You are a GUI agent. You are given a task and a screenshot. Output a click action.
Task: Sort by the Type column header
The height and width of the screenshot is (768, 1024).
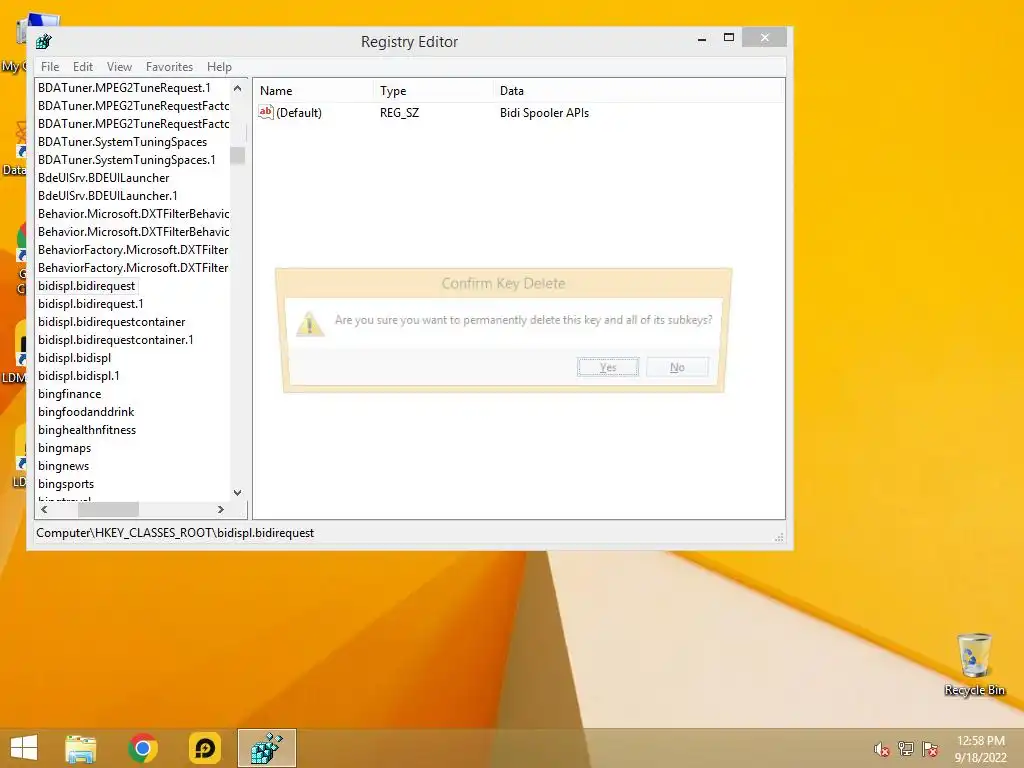pos(433,91)
